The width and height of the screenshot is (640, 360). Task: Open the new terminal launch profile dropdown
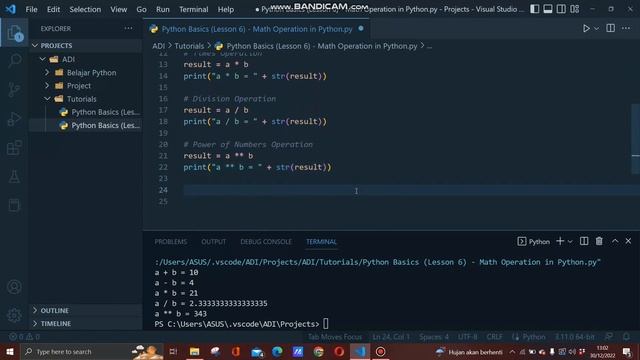coord(570,242)
